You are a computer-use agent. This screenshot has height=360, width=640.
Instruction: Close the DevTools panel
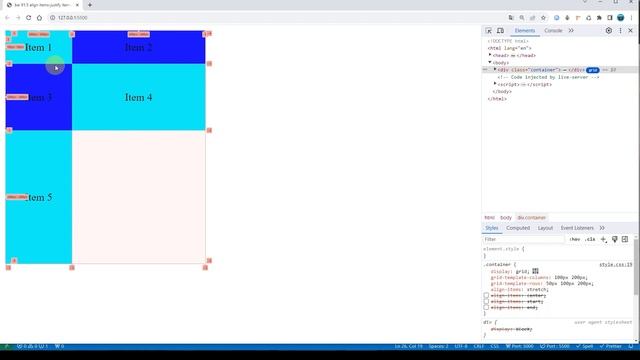[631, 31]
